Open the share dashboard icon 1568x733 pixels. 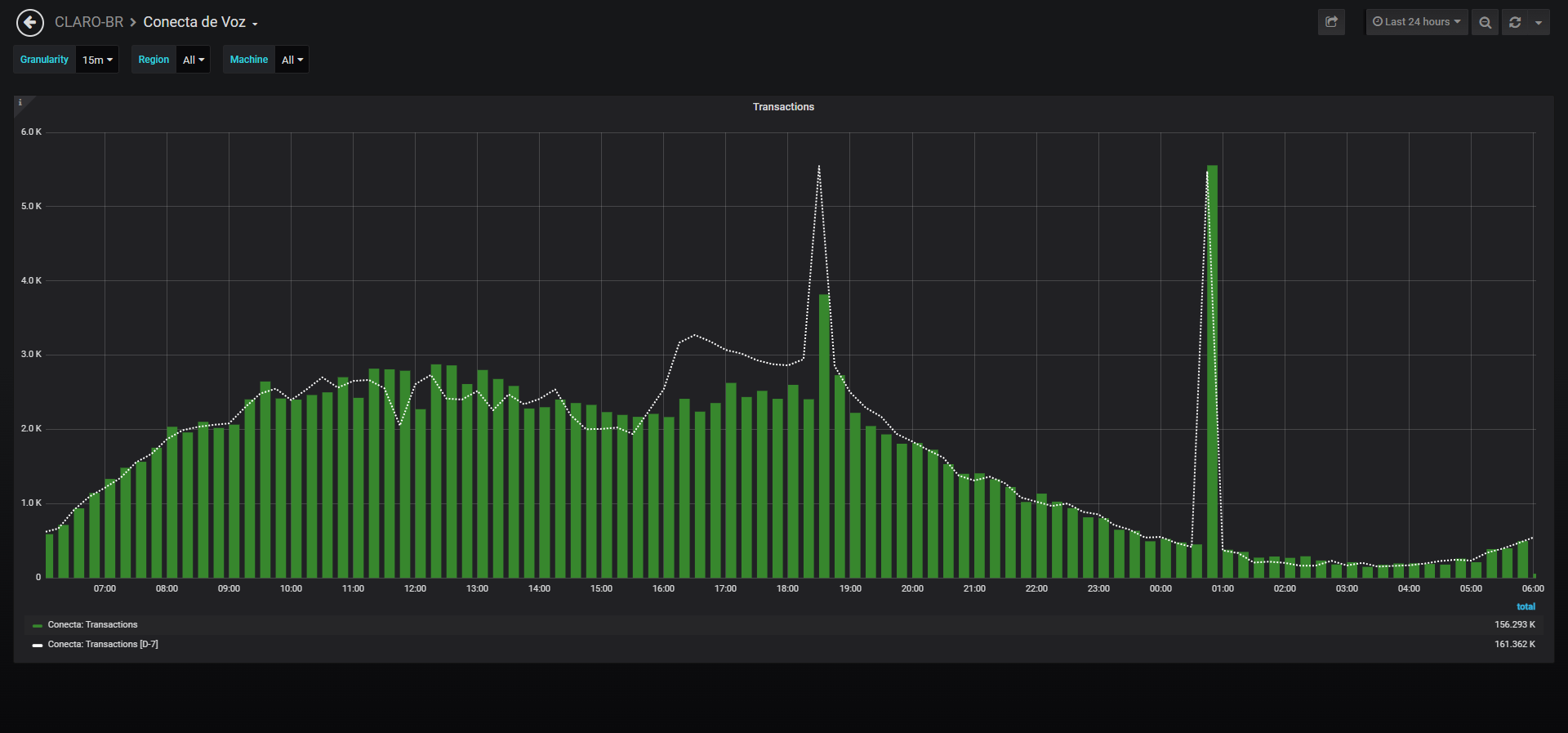[x=1331, y=22]
